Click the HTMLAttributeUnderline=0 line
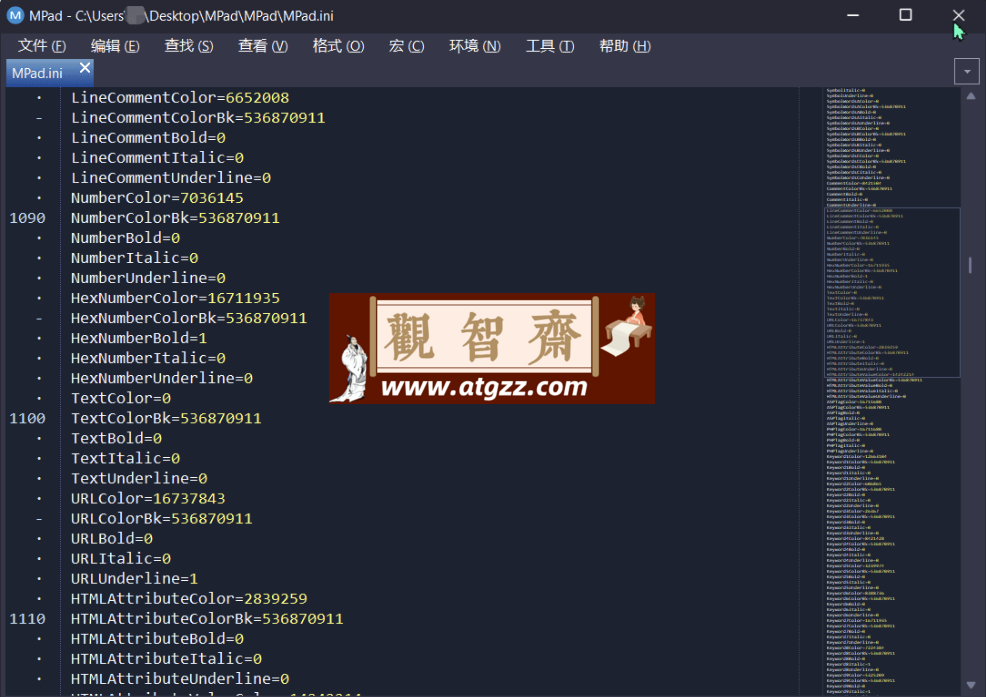Screen dimensions: 986x697 click(x=180, y=679)
